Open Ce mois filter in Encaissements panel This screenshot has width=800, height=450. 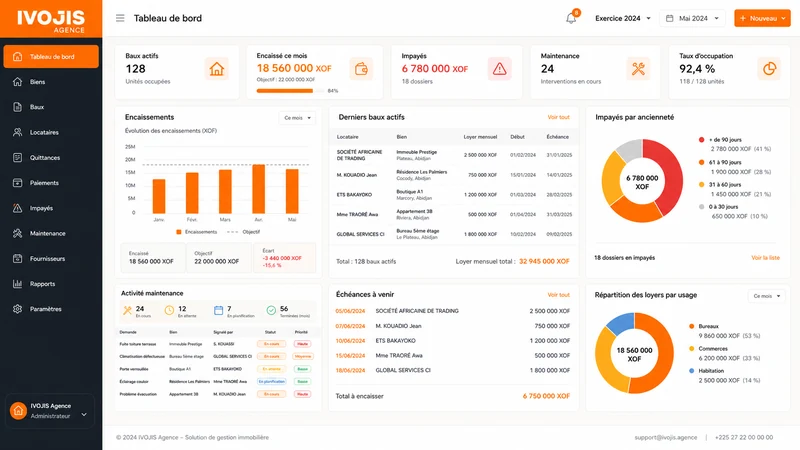point(297,118)
